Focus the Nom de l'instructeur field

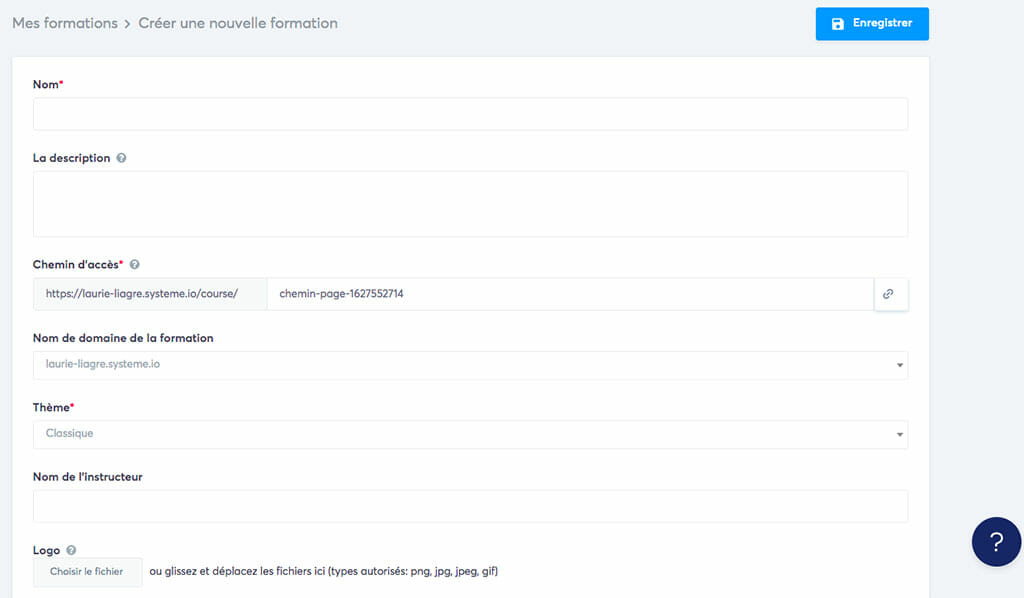click(470, 506)
